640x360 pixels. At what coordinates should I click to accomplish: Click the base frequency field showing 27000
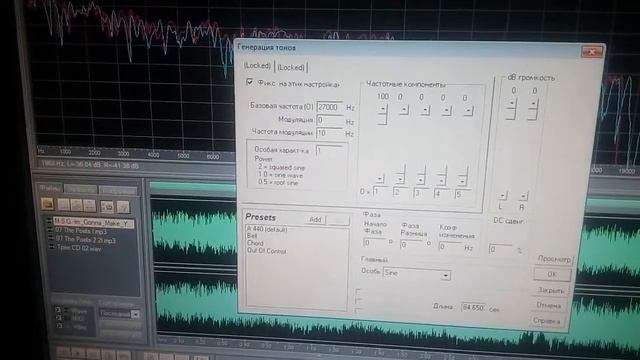click(330, 107)
